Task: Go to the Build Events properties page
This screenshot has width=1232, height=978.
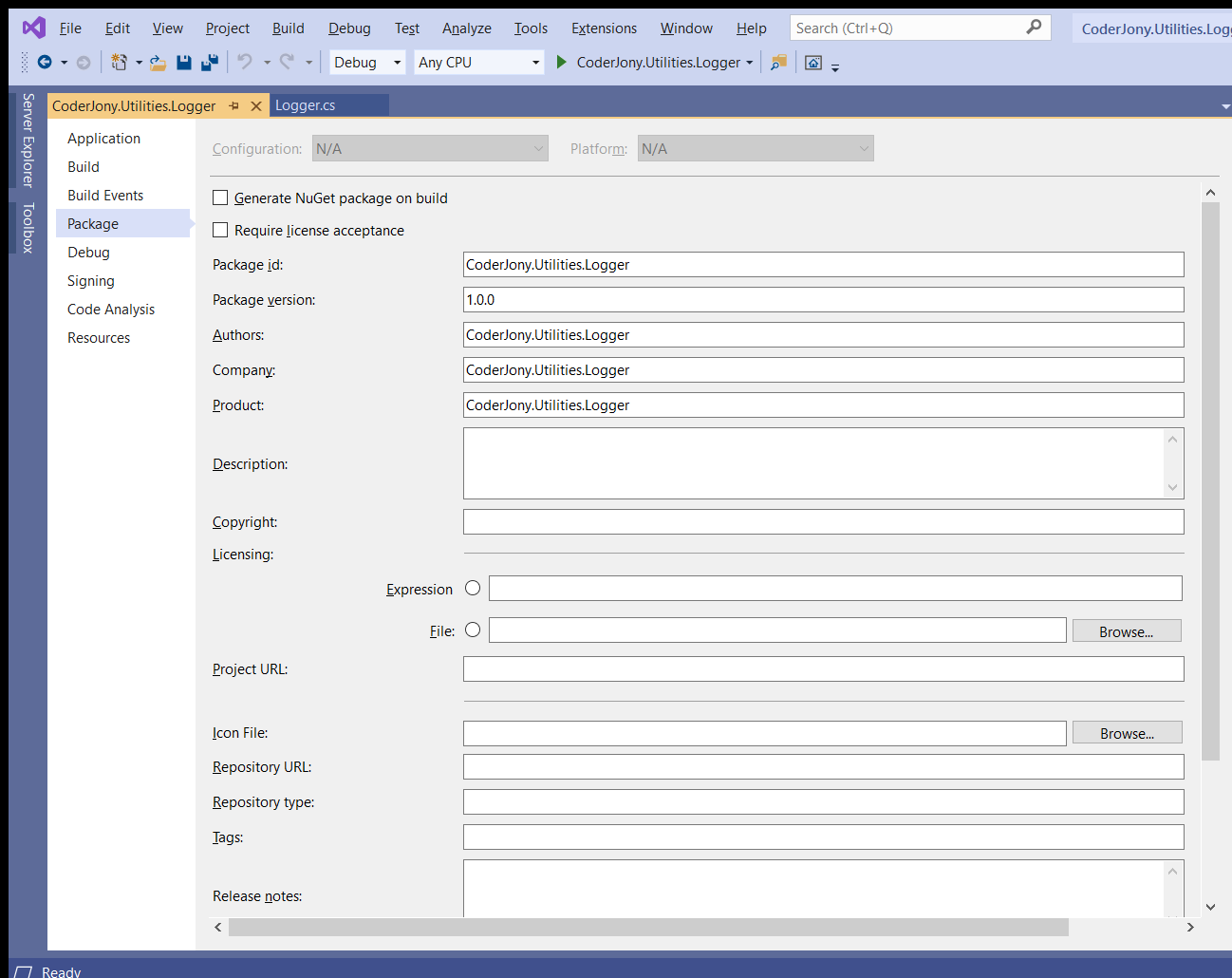Action: tap(105, 196)
